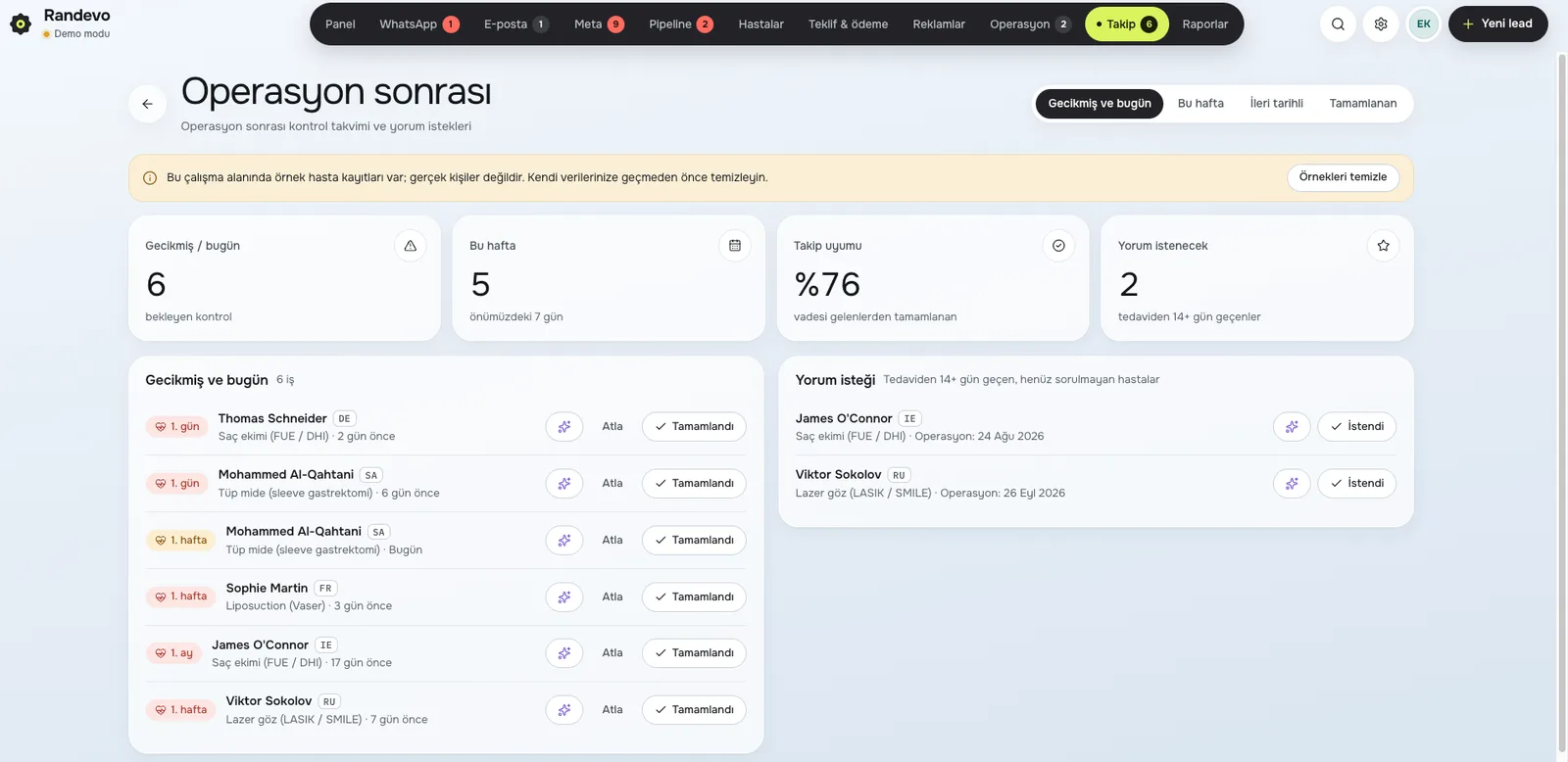Click the "Thomas Schneider" patient name
The height and width of the screenshot is (762, 1568).
tap(272, 419)
